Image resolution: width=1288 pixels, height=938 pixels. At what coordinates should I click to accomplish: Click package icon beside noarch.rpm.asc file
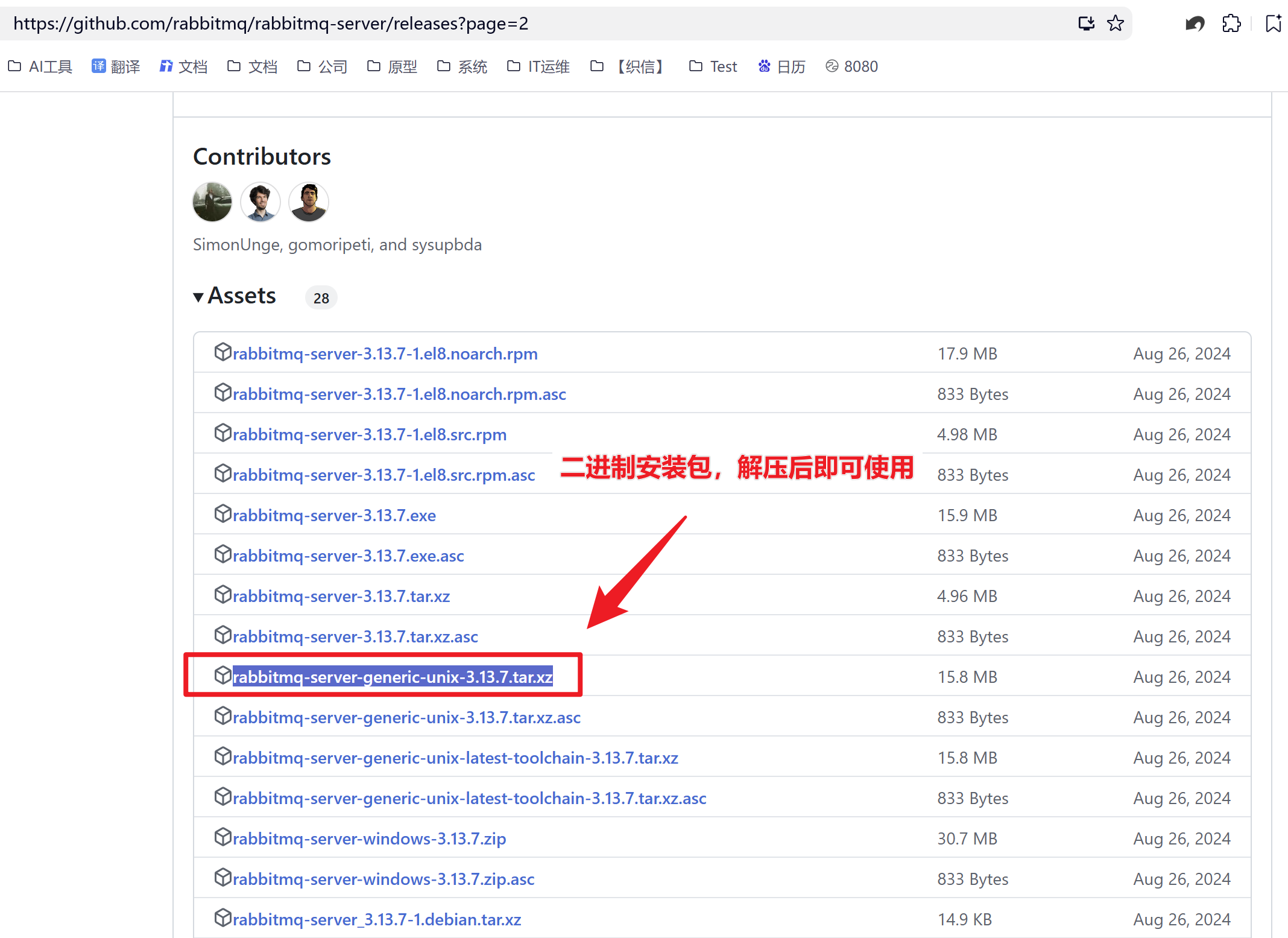pos(223,392)
